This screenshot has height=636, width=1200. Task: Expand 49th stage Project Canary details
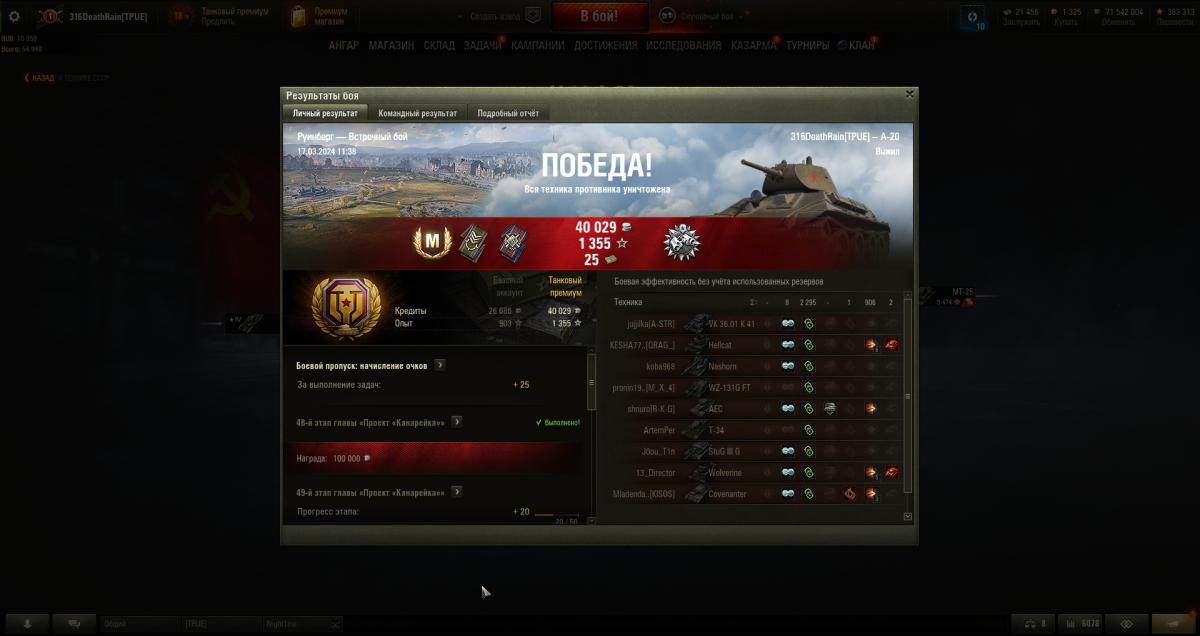(x=456, y=492)
